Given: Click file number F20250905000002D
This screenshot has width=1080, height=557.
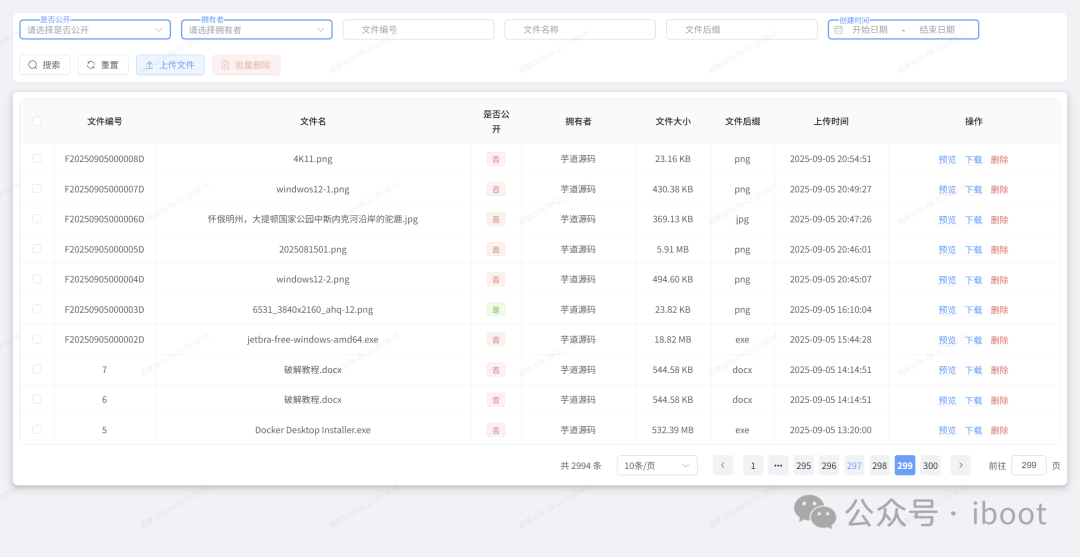Looking at the screenshot, I should [105, 339].
